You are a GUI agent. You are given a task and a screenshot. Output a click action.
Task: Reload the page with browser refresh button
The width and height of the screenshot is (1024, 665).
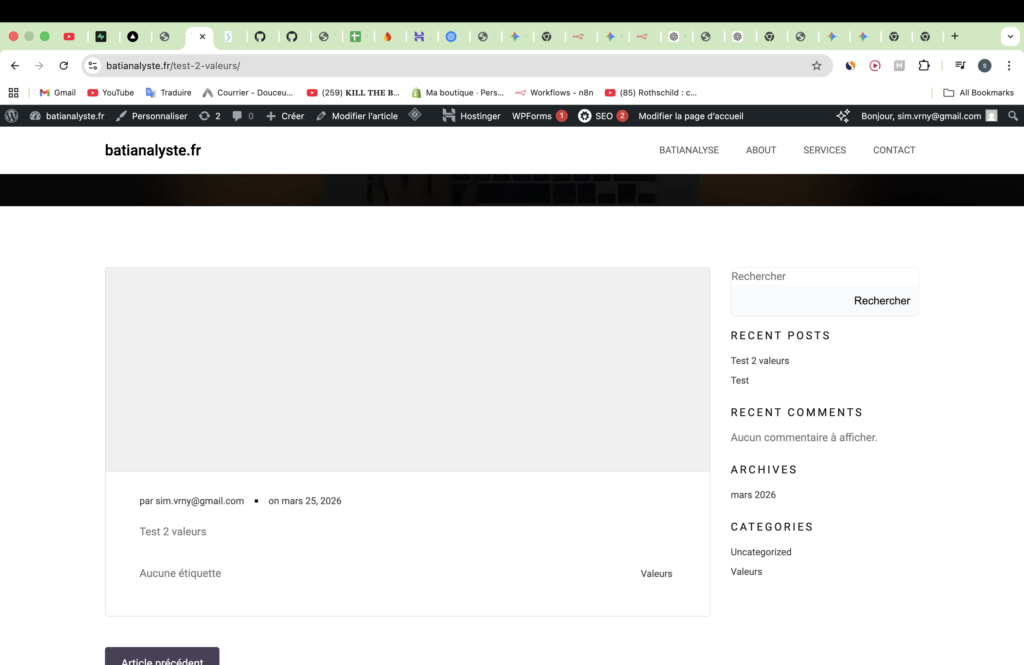63,66
